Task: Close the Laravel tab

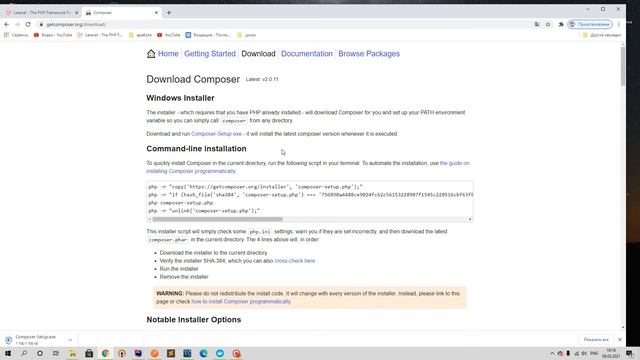Action: (76, 13)
